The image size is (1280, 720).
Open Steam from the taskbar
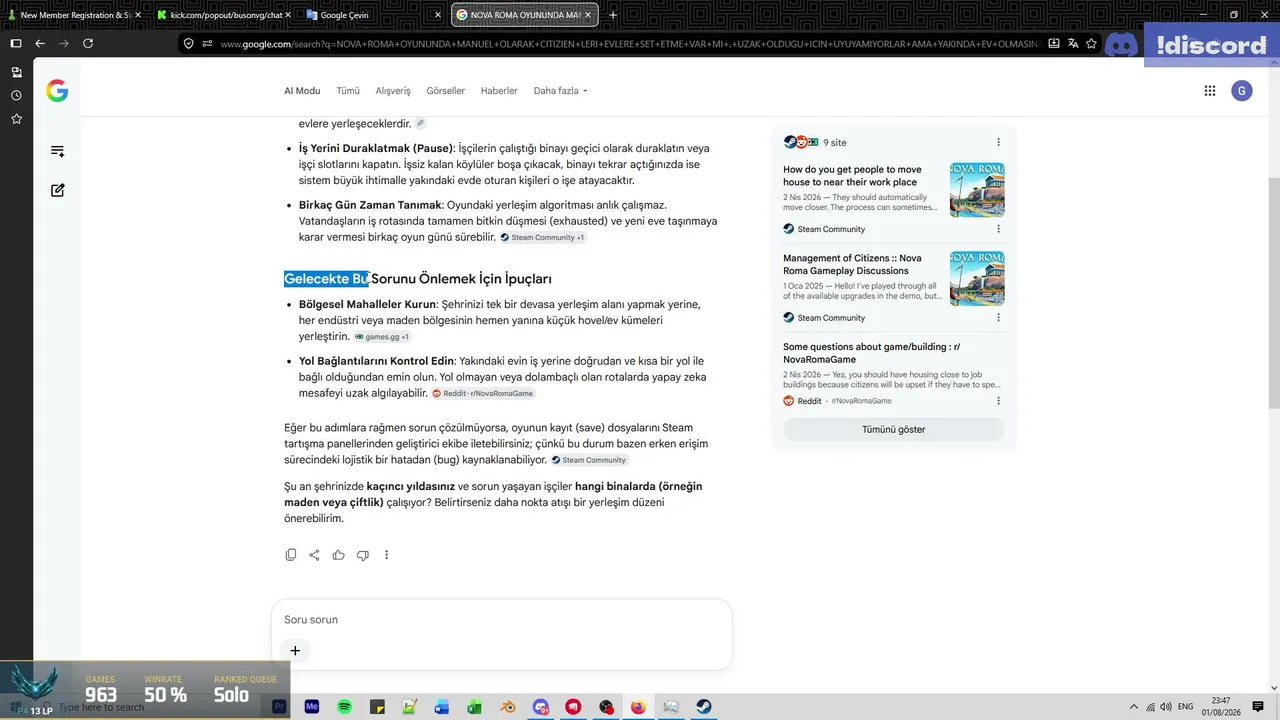click(x=704, y=707)
